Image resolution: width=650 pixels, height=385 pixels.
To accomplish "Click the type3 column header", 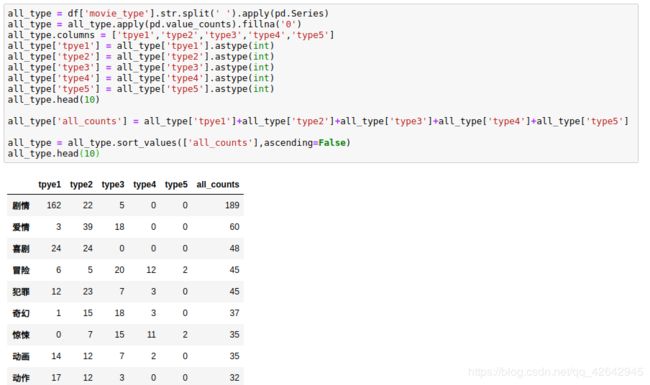I will point(113,184).
